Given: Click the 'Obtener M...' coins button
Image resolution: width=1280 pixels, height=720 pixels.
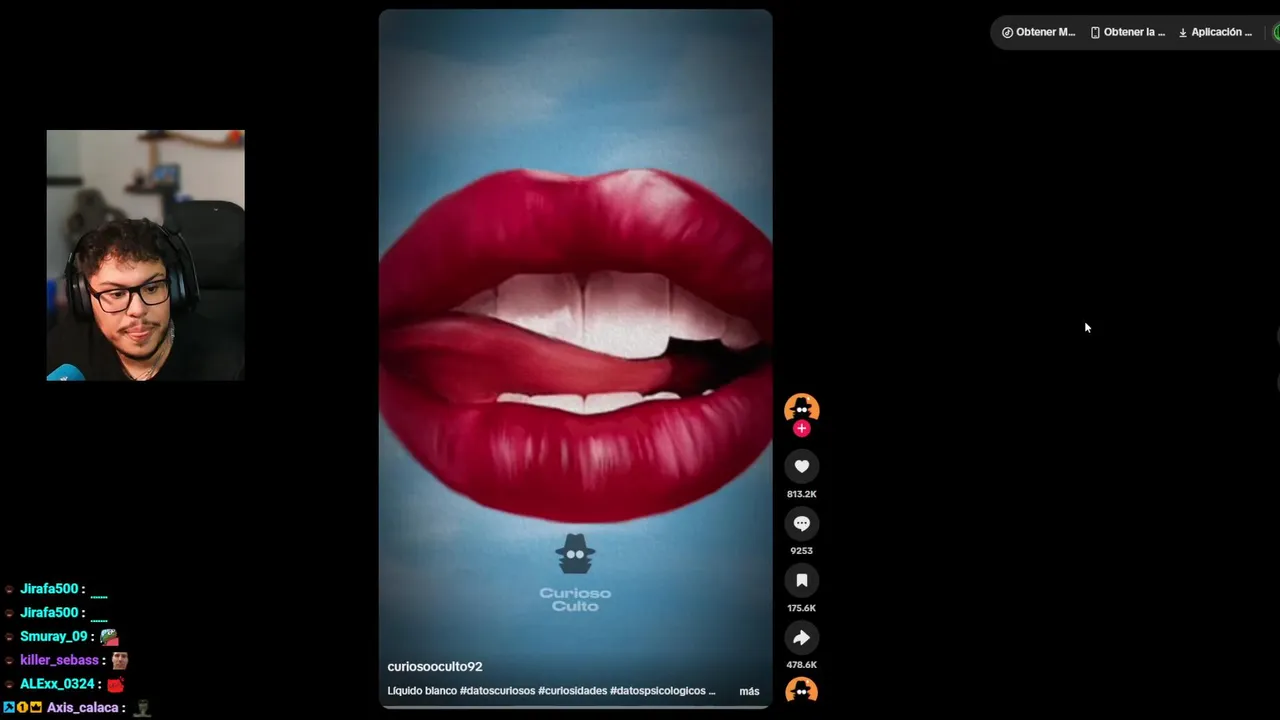Looking at the screenshot, I should (1038, 32).
